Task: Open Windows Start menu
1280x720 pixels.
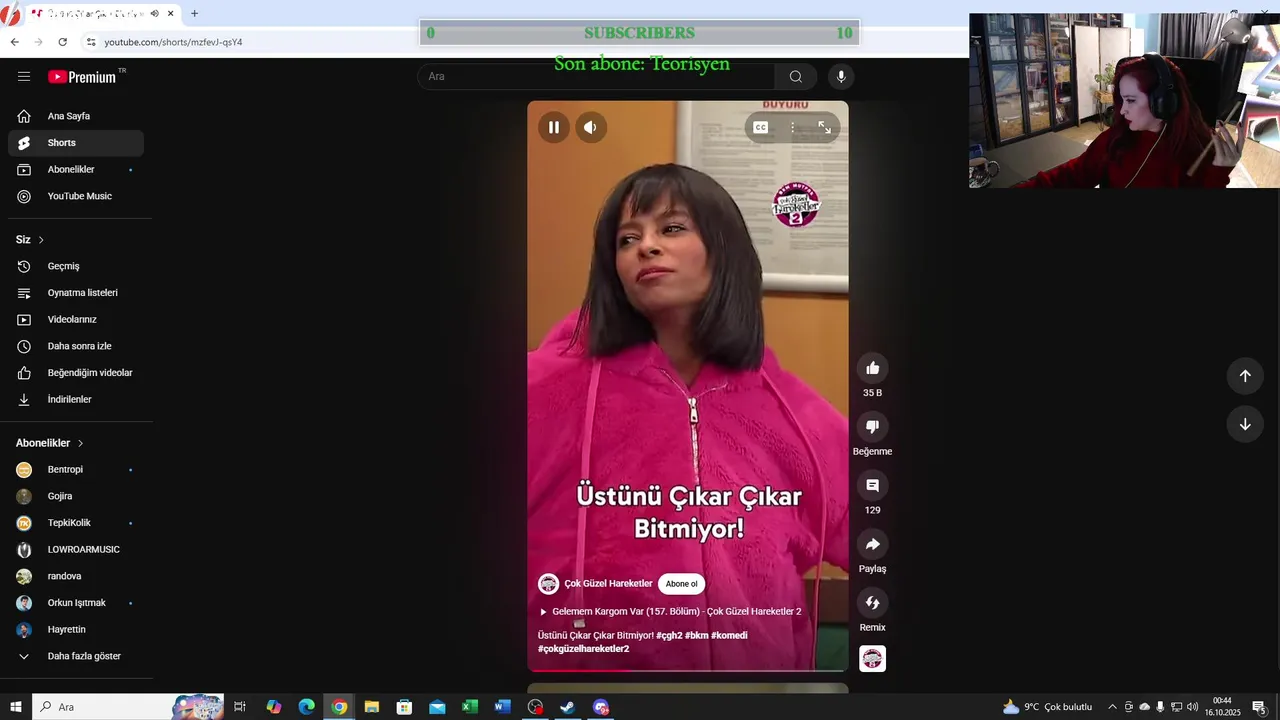Action: coord(16,707)
